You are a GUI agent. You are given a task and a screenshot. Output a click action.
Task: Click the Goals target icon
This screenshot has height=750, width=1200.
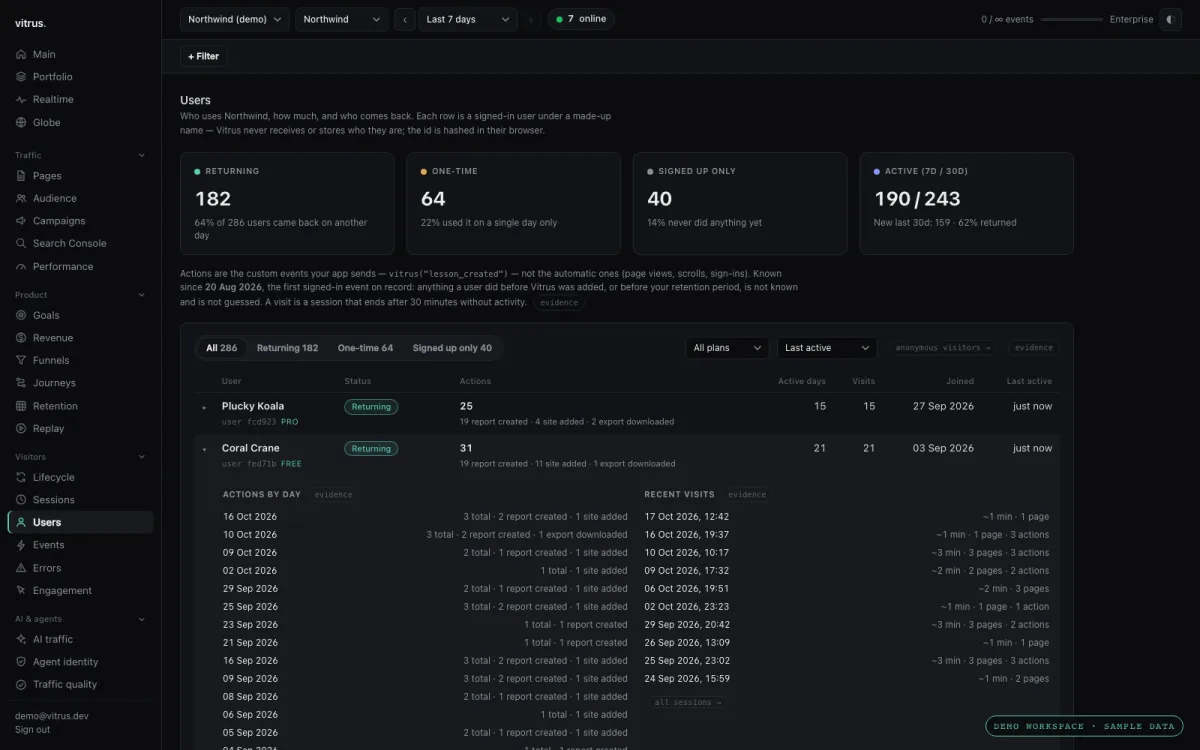click(21, 315)
